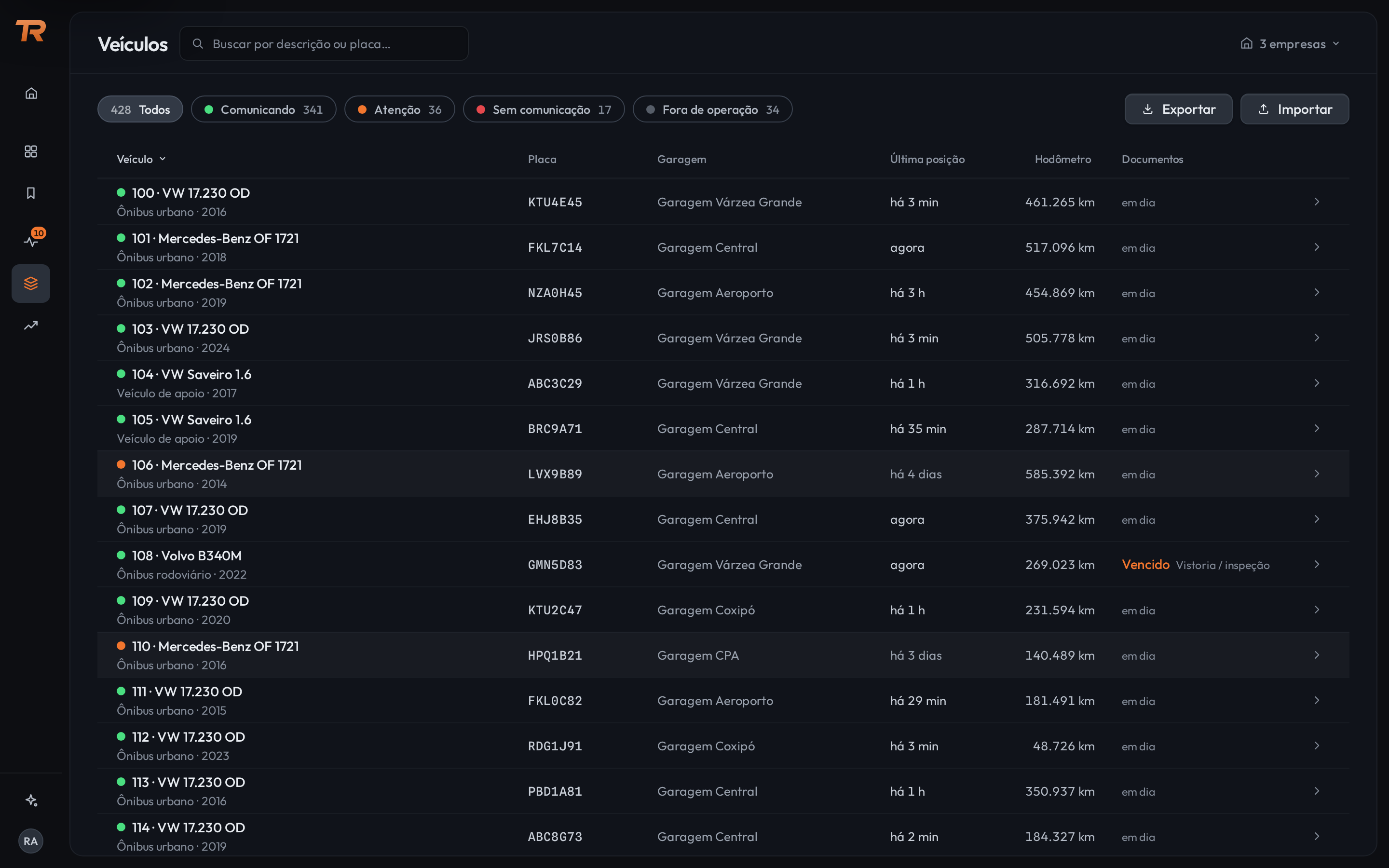Screen dimensions: 1389x868
Task: Select the Todos filter tab
Action: click(x=140, y=109)
